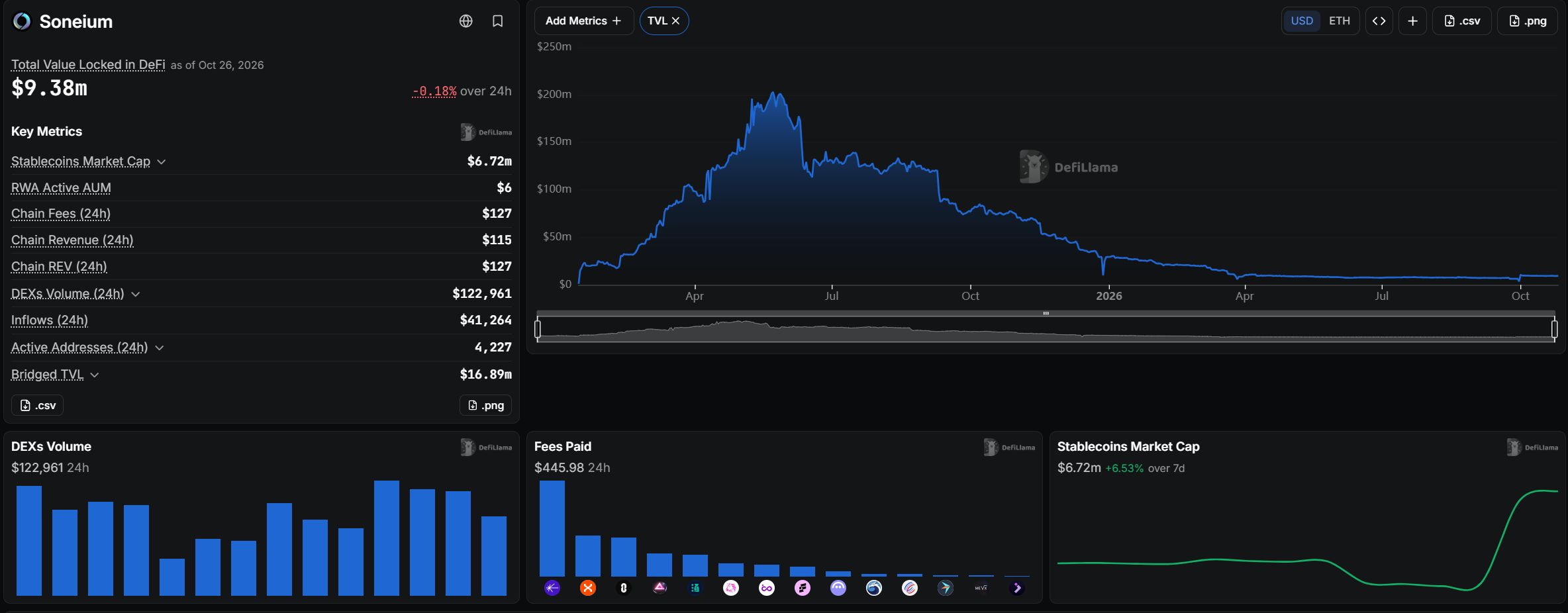
Task: Expand Active Addresses (24h) row
Action: click(160, 348)
